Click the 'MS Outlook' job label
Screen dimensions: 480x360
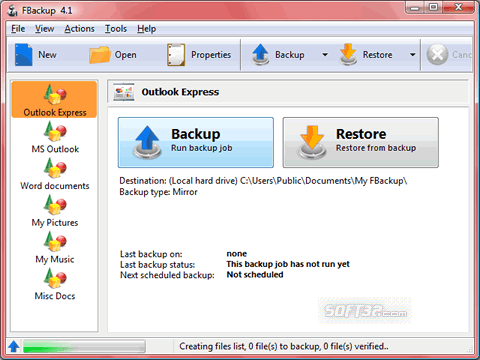coord(55,149)
